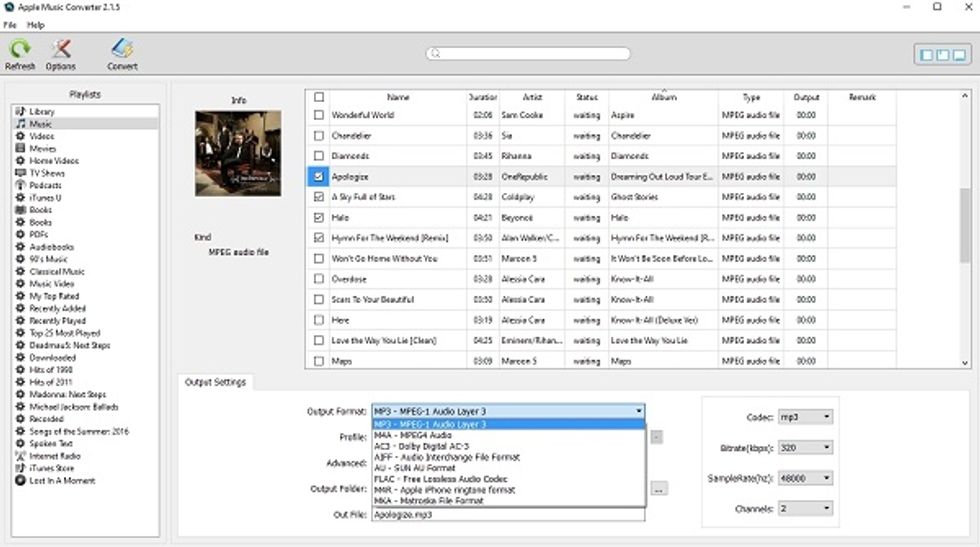
Task: Open the Podcasts playlist icon
Action: point(21,185)
